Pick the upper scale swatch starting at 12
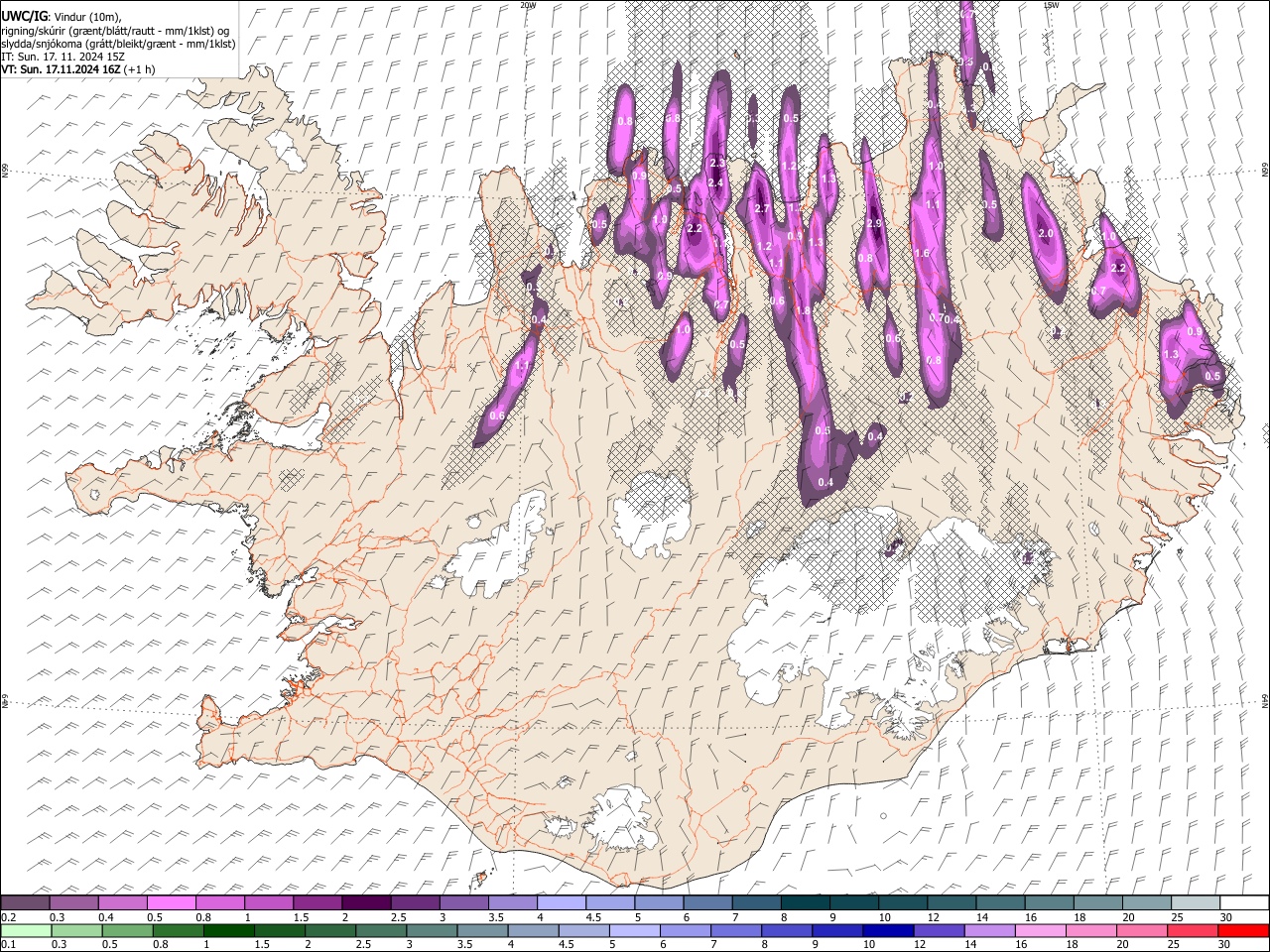1270x952 pixels. pyautogui.click(x=952, y=903)
